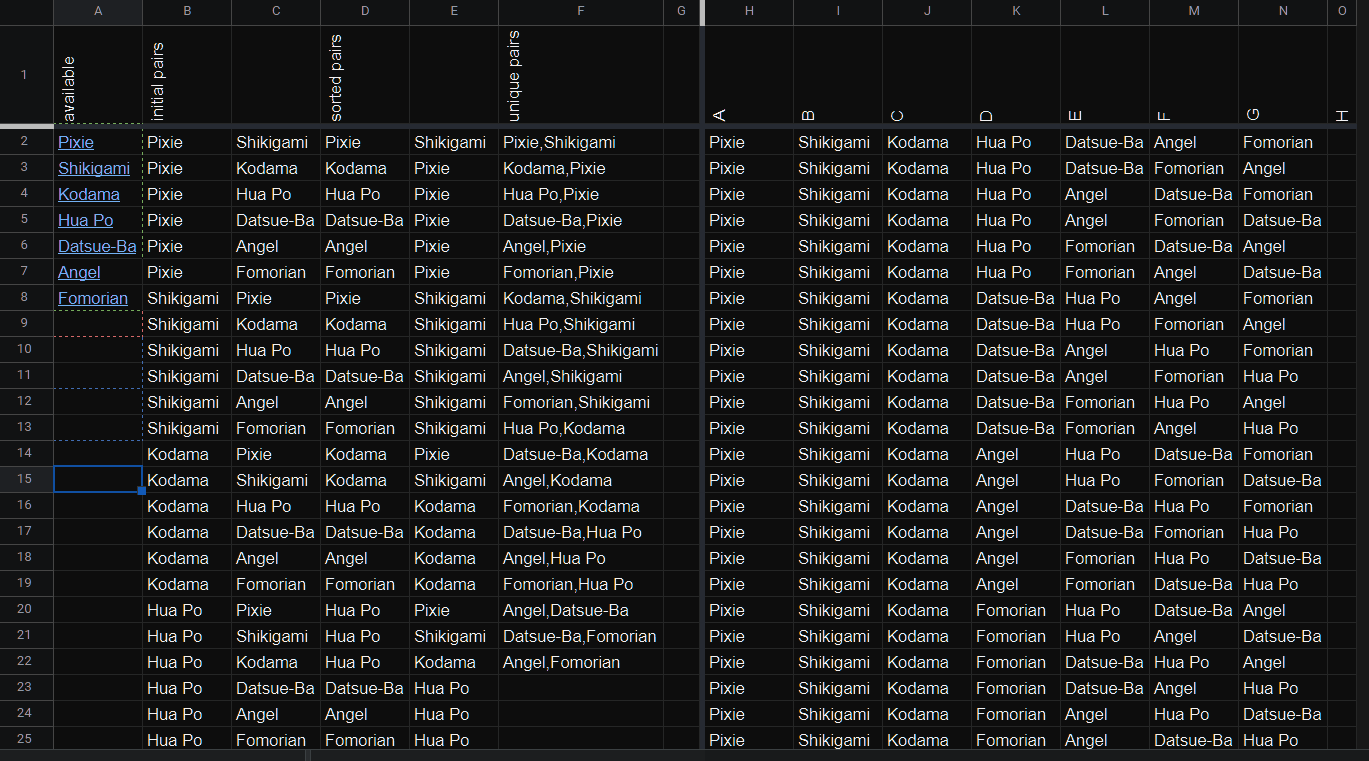Image resolution: width=1369 pixels, height=761 pixels.
Task: Follow the Fomorian link in column A
Action: pos(93,298)
